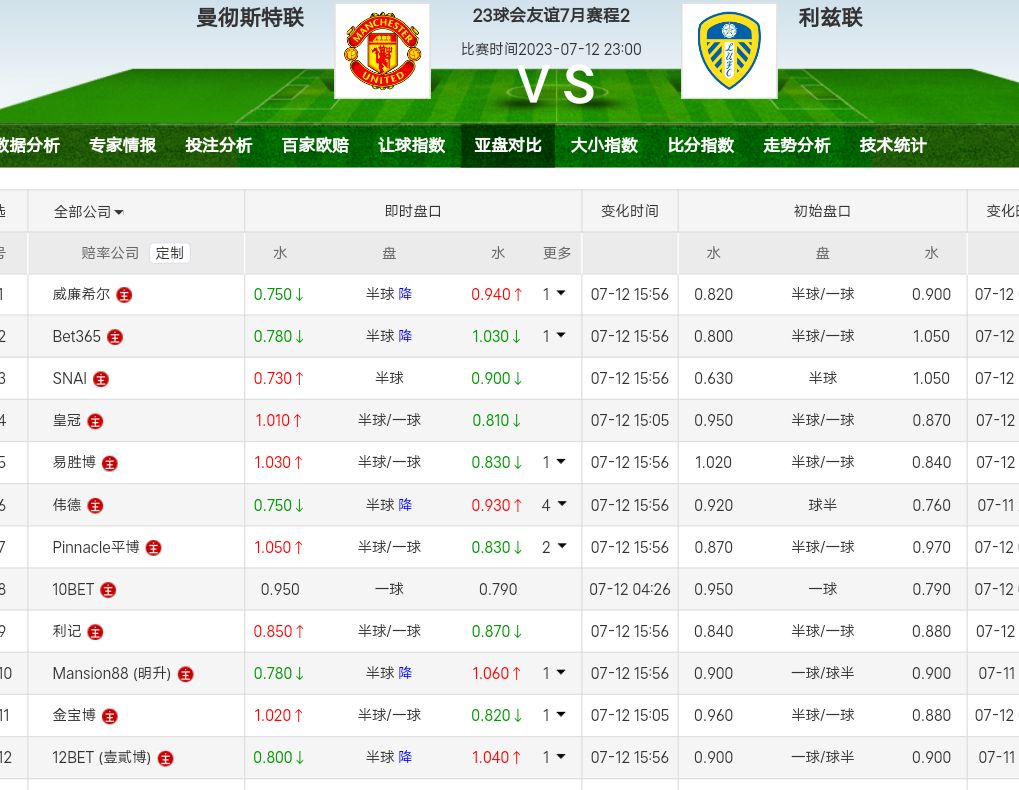Screen dimensions: 1019x790
Task: Click the red 主 icon beside 威廉希尔
Action: pos(124,295)
